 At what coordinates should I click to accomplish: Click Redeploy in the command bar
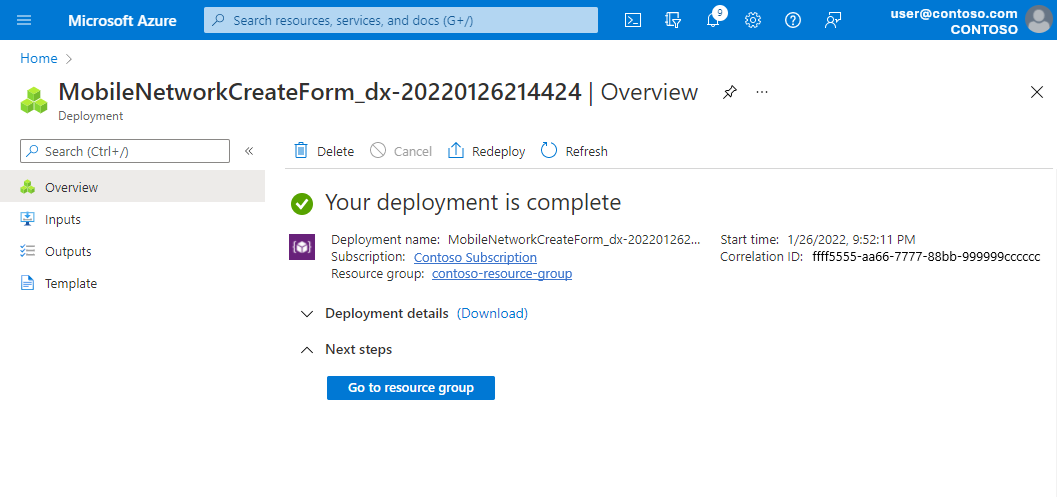486,151
